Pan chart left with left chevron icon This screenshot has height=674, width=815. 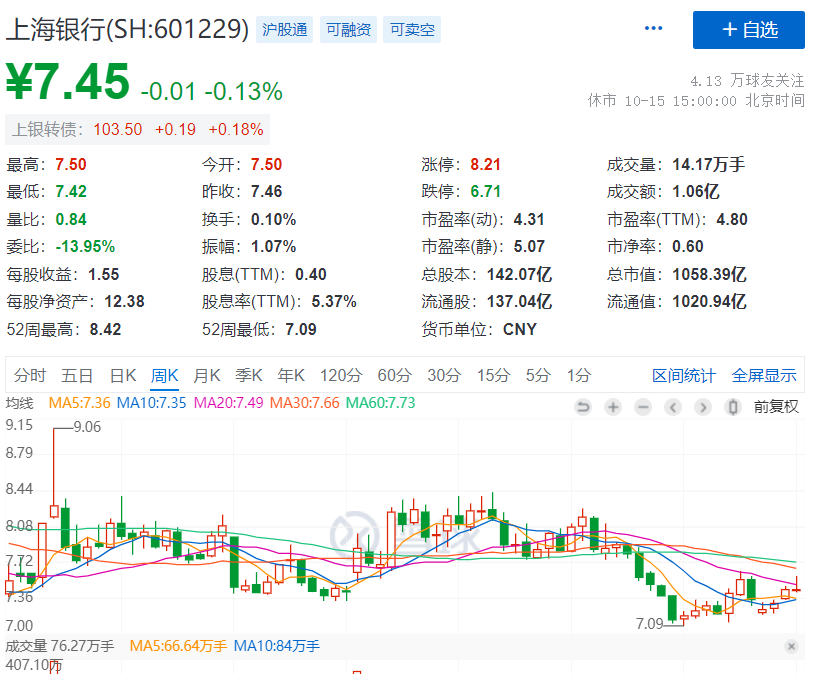[x=673, y=407]
